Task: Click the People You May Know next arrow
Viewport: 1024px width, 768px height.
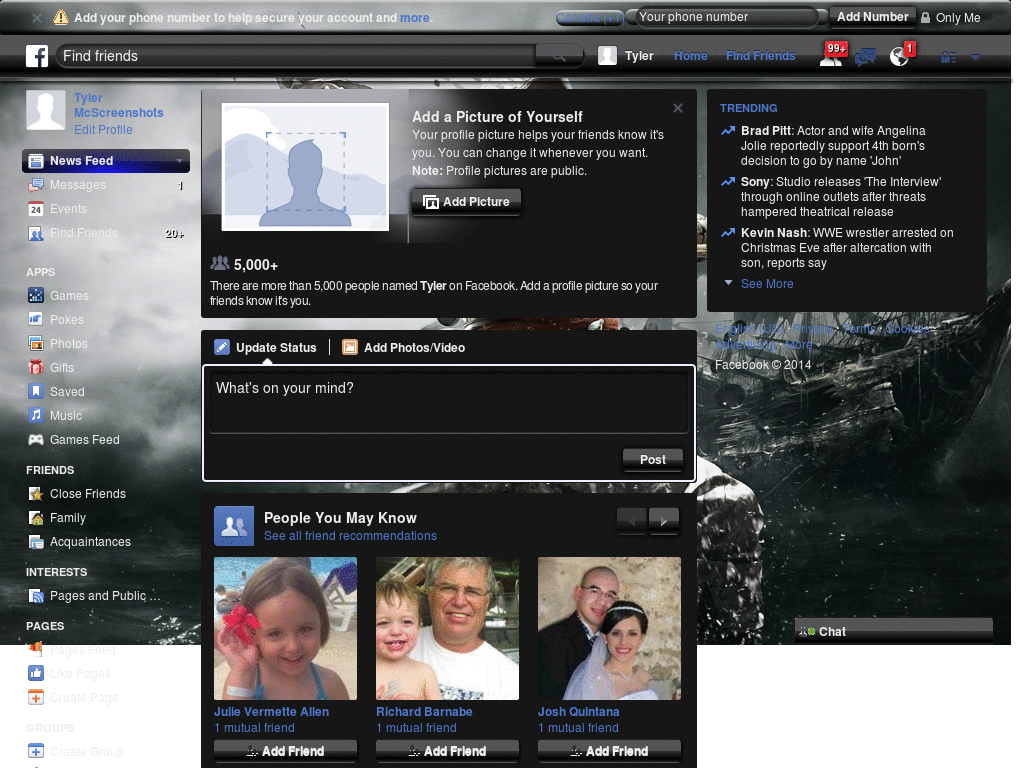Action: click(664, 520)
